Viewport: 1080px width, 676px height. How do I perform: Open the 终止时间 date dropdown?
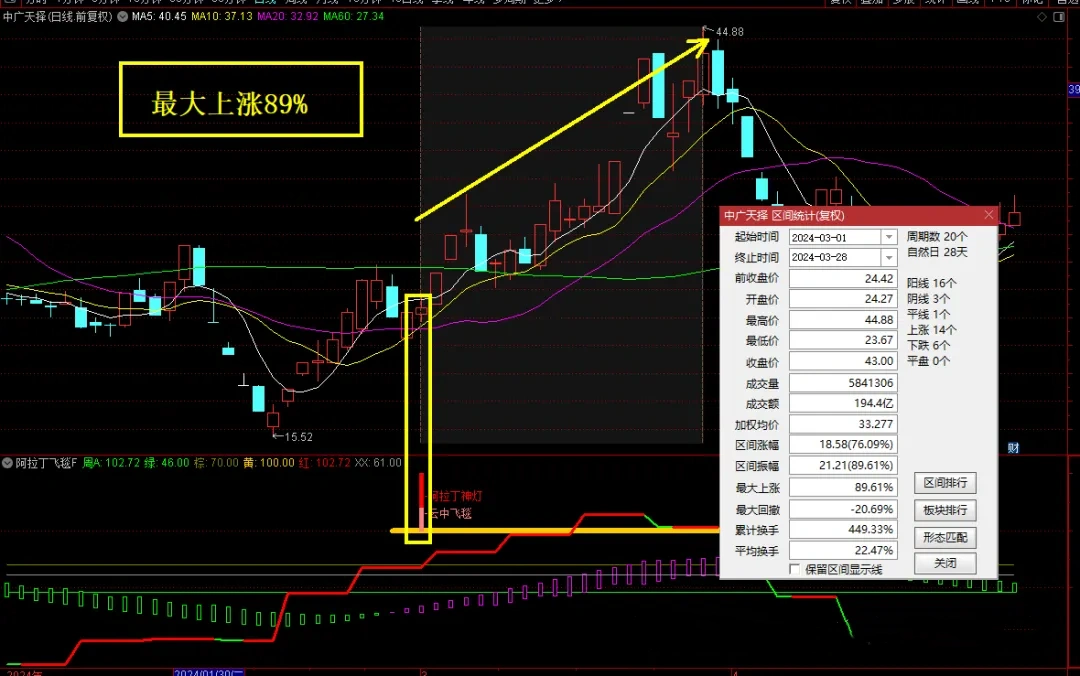coord(888,257)
